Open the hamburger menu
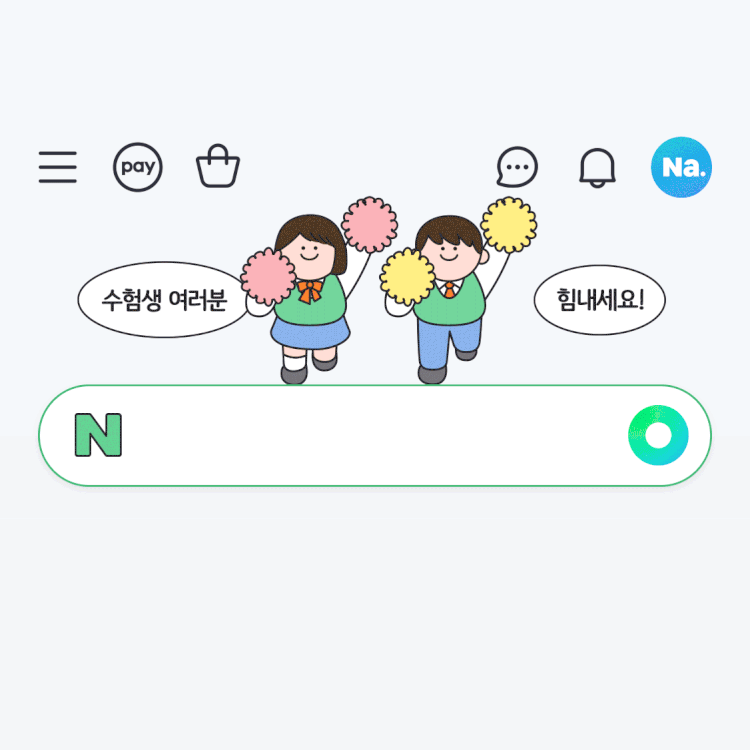 (x=57, y=167)
